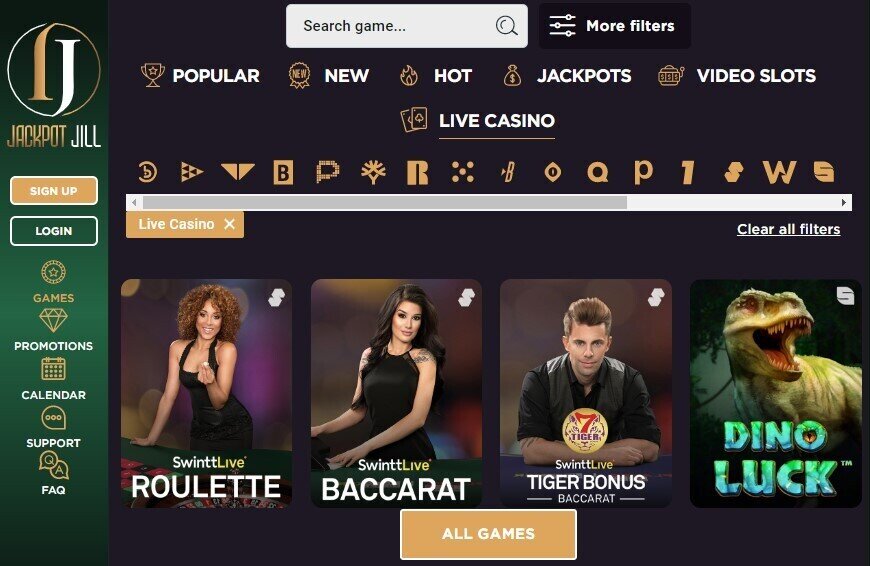The height and width of the screenshot is (566, 870).
Task: Open Support chat bubble icon
Action: pyautogui.click(x=54, y=418)
